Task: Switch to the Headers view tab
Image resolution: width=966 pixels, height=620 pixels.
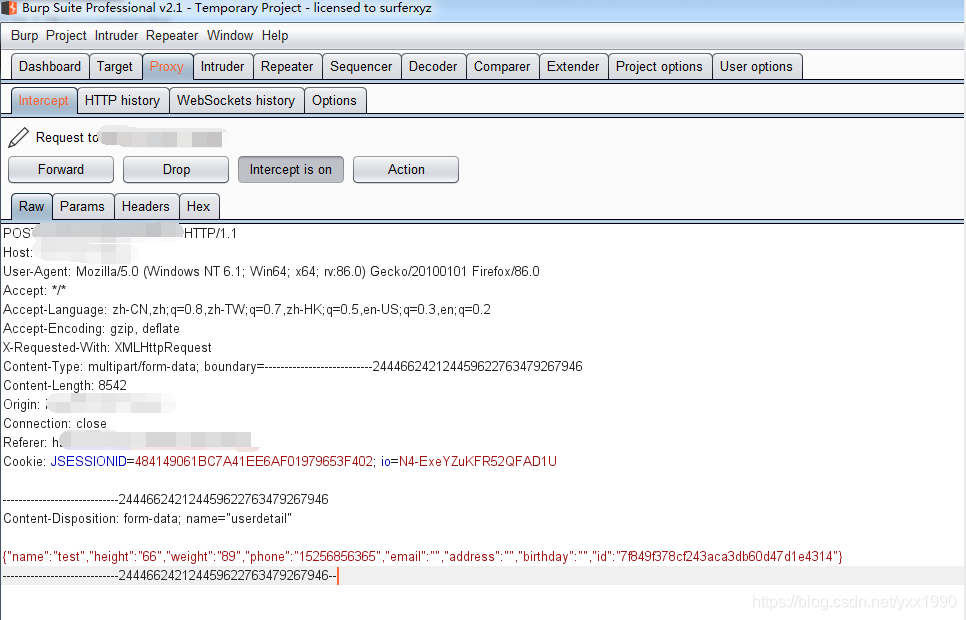Action: tap(146, 206)
